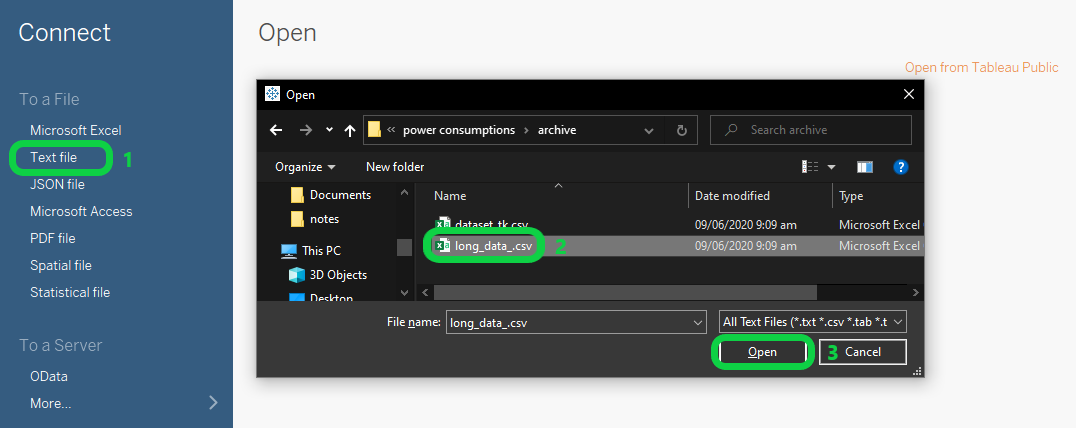The height and width of the screenshot is (428, 1076).
Task: Click 09/06/2020 date of dataset_tk.csv
Action: click(746, 224)
